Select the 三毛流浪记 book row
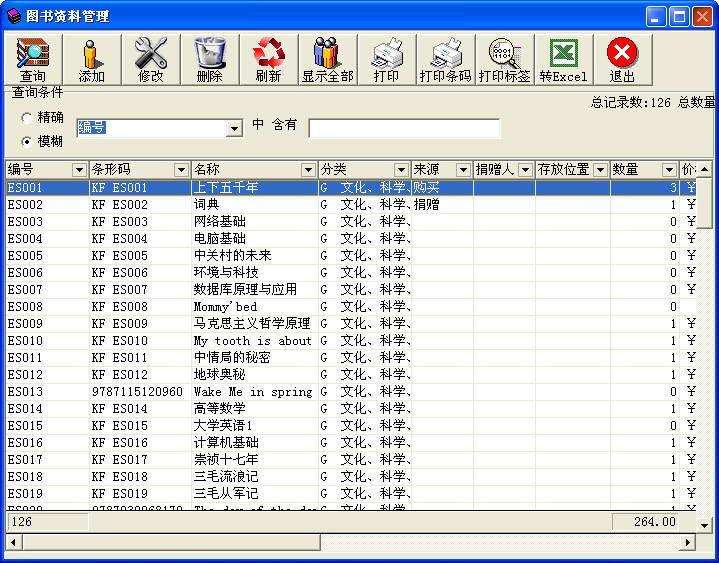Image resolution: width=719 pixels, height=563 pixels. [351, 476]
